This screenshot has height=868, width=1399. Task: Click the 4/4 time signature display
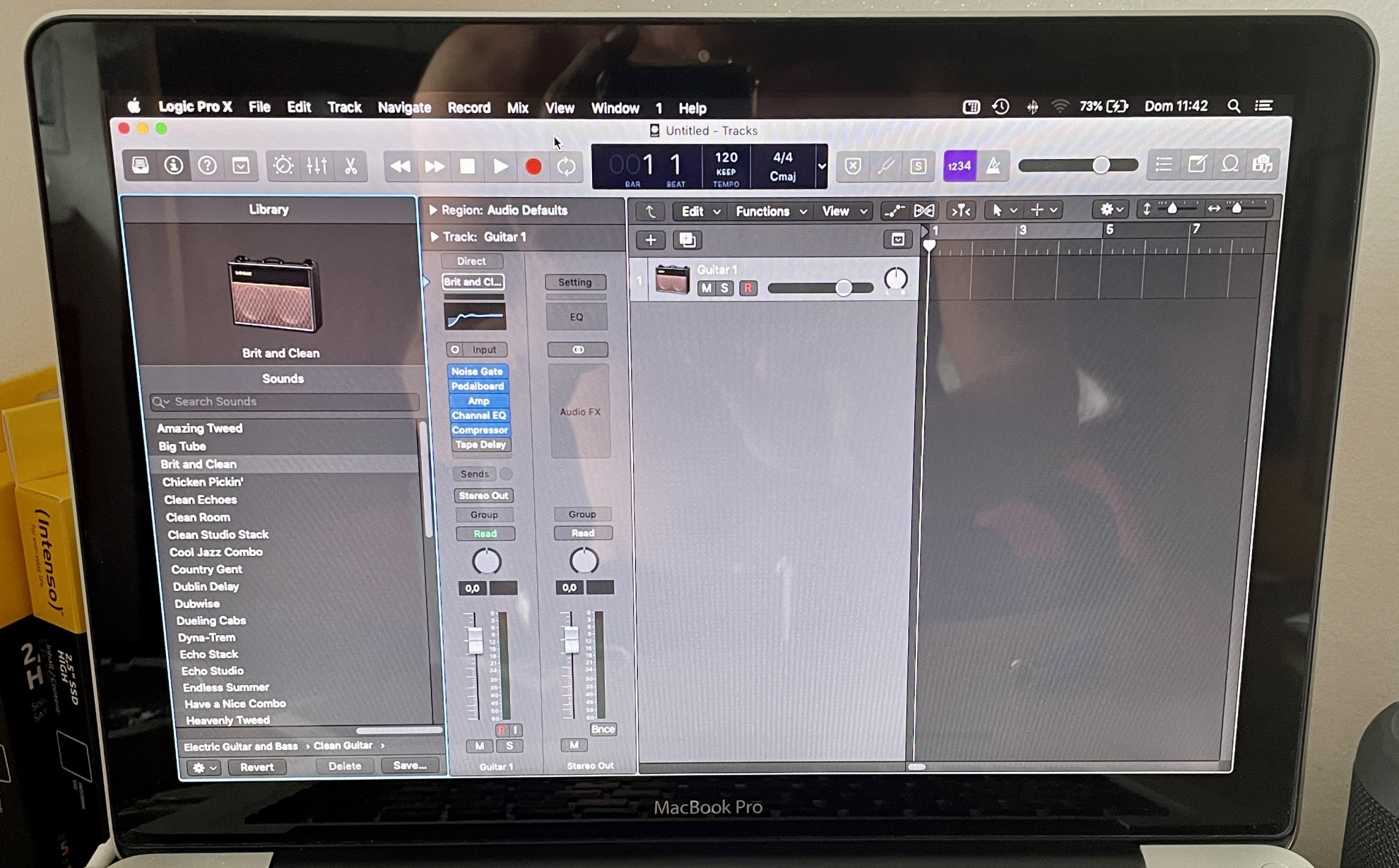pyautogui.click(x=783, y=157)
